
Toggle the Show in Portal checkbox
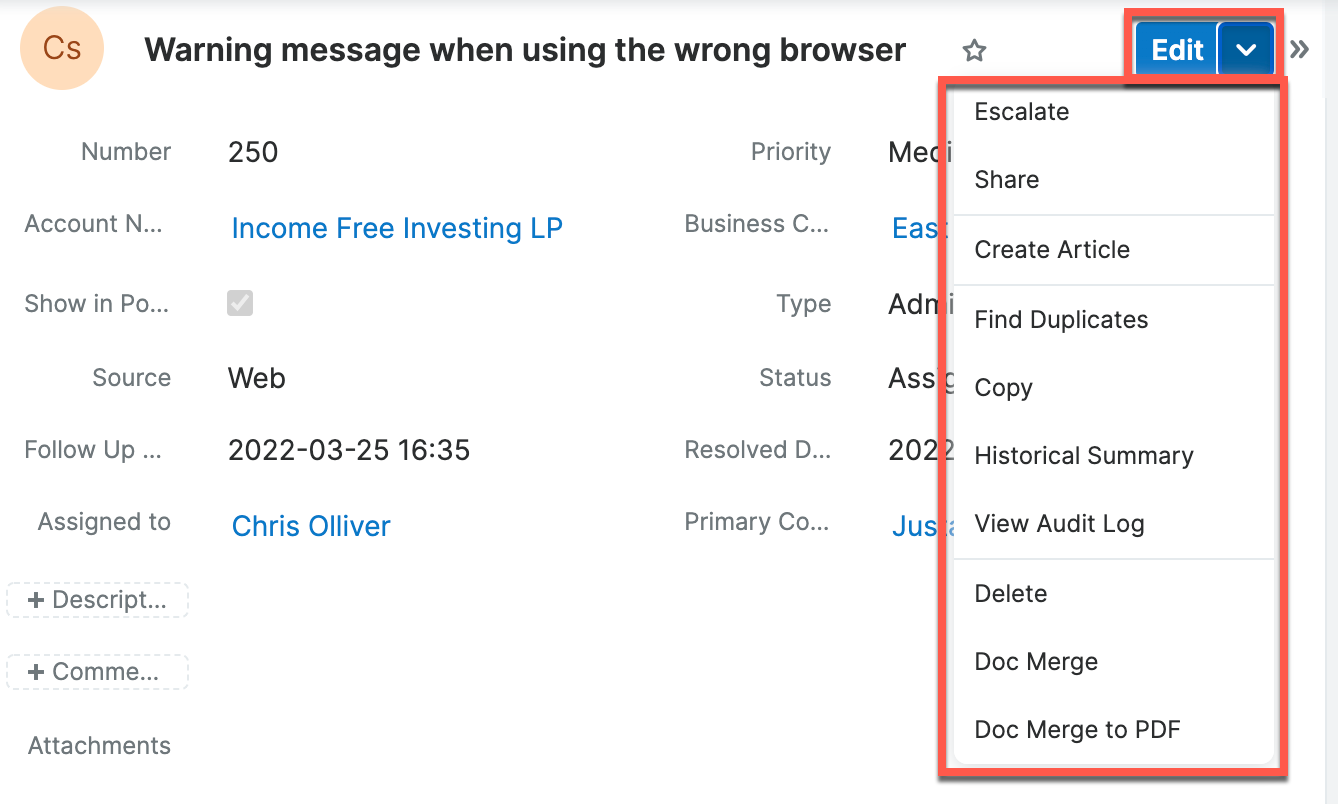(x=240, y=303)
